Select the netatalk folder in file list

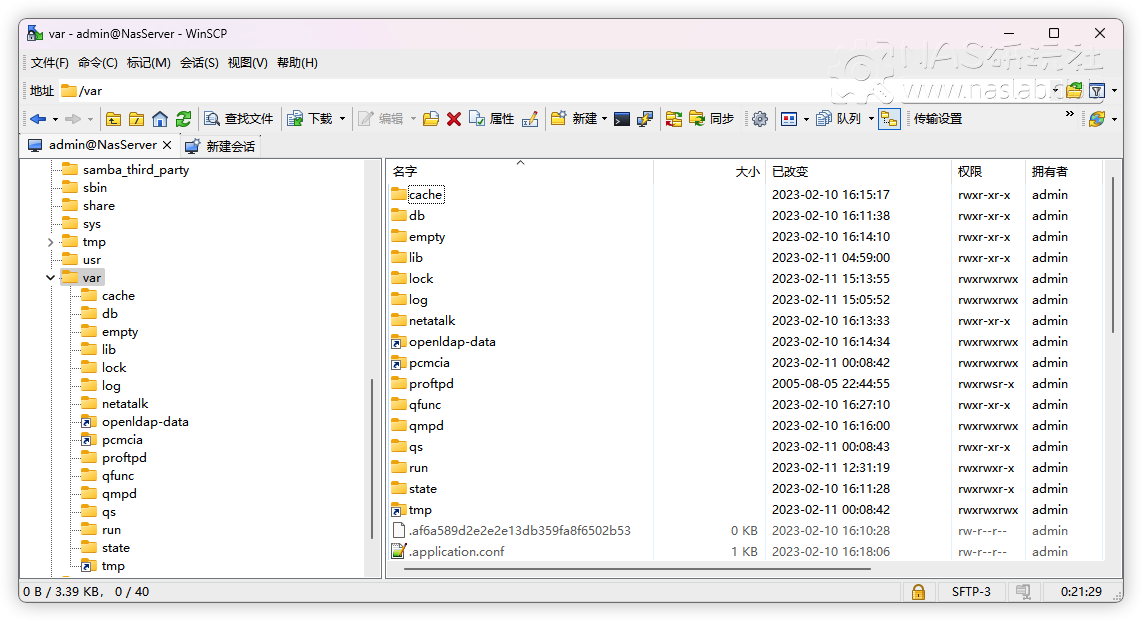pos(432,320)
